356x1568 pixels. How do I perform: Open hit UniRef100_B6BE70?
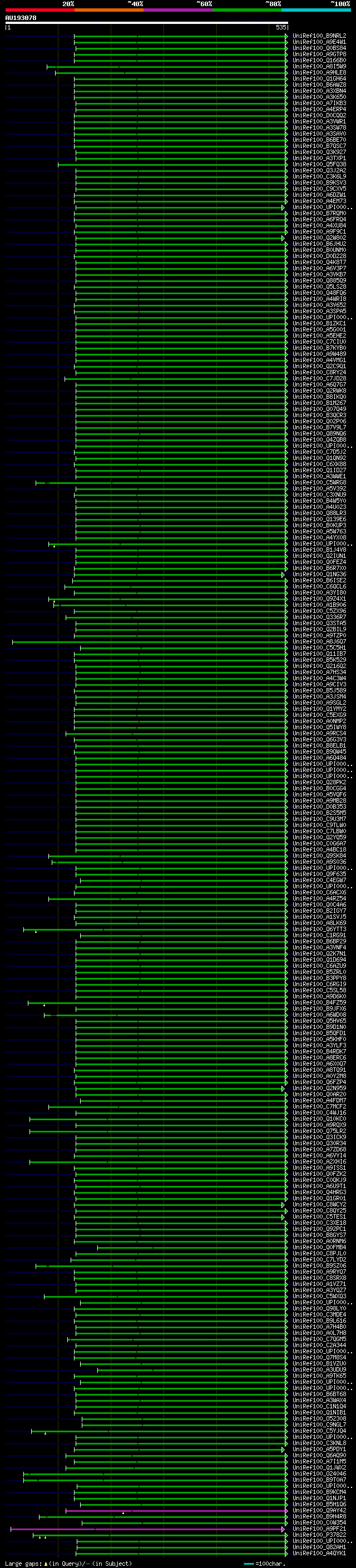pyautogui.click(x=319, y=140)
